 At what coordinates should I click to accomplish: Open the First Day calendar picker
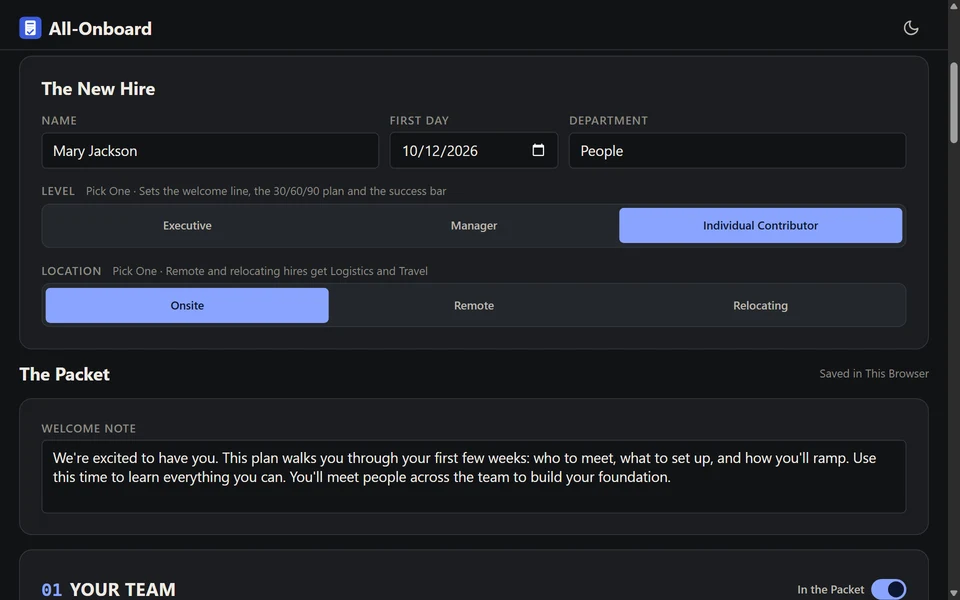click(538, 150)
